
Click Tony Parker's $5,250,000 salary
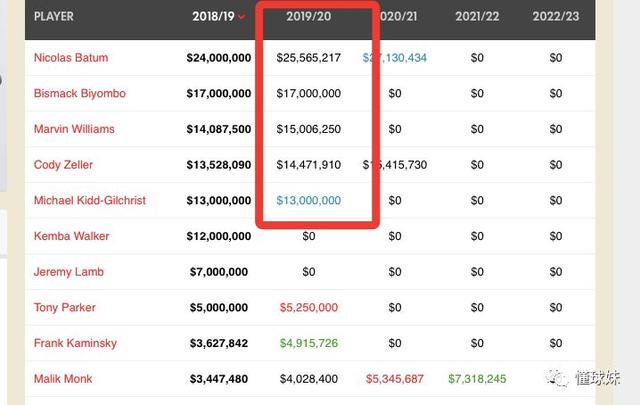tap(308, 308)
